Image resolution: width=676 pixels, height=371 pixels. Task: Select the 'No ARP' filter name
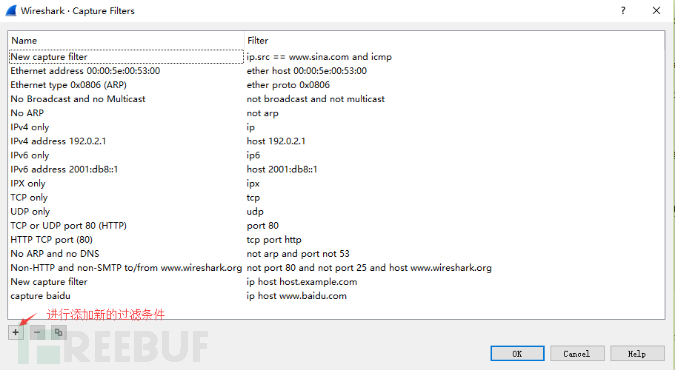pos(27,113)
